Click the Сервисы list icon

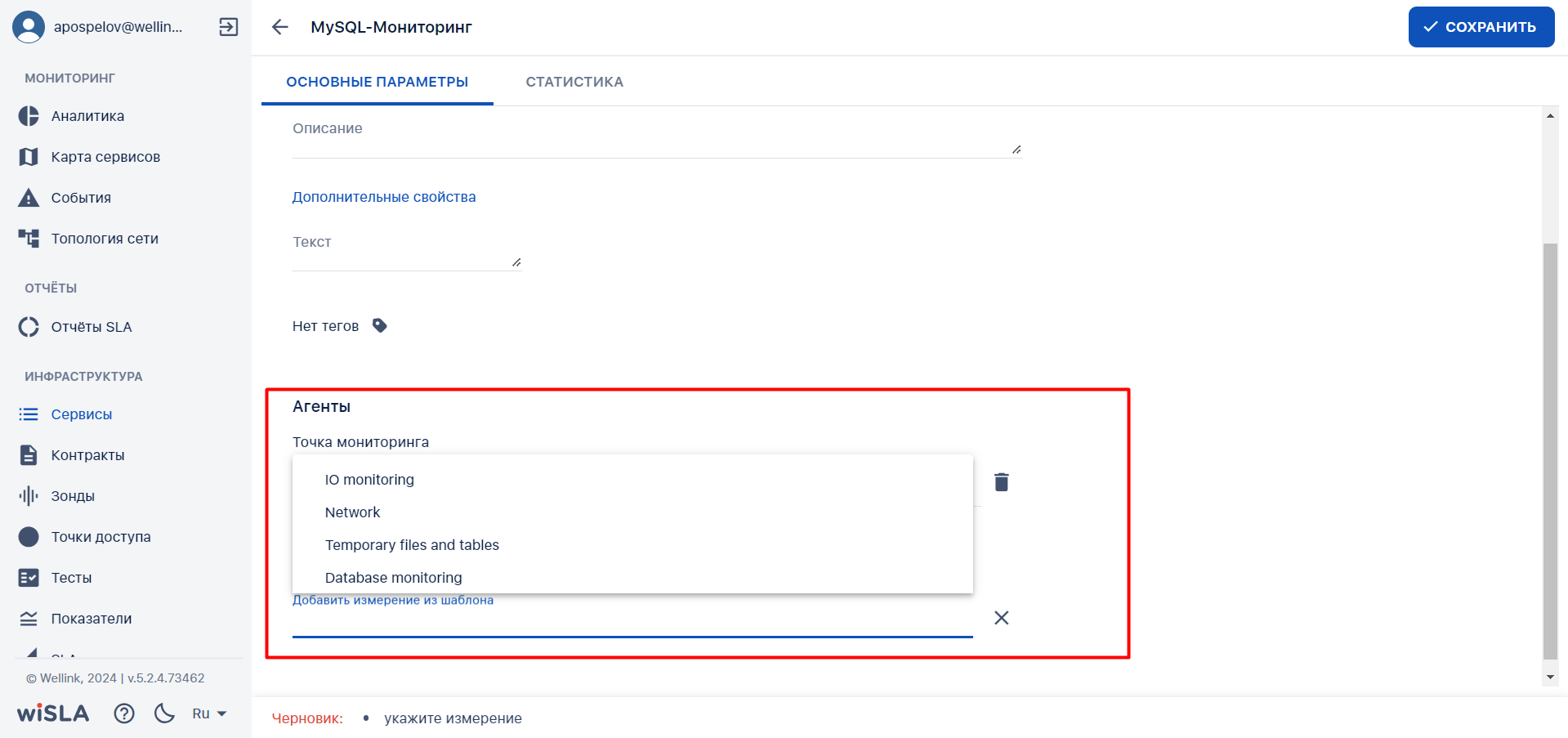point(29,414)
